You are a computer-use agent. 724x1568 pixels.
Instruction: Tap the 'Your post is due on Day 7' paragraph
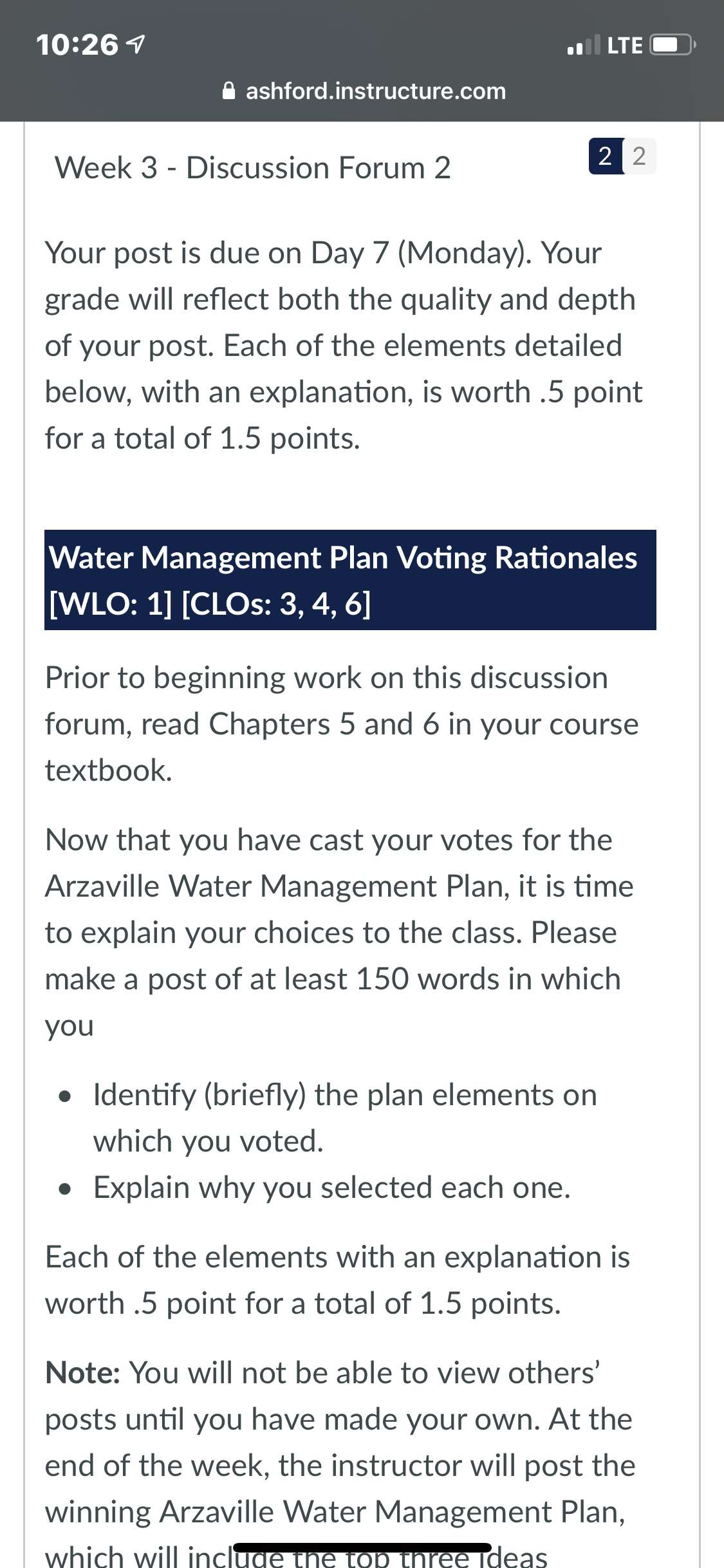click(344, 345)
